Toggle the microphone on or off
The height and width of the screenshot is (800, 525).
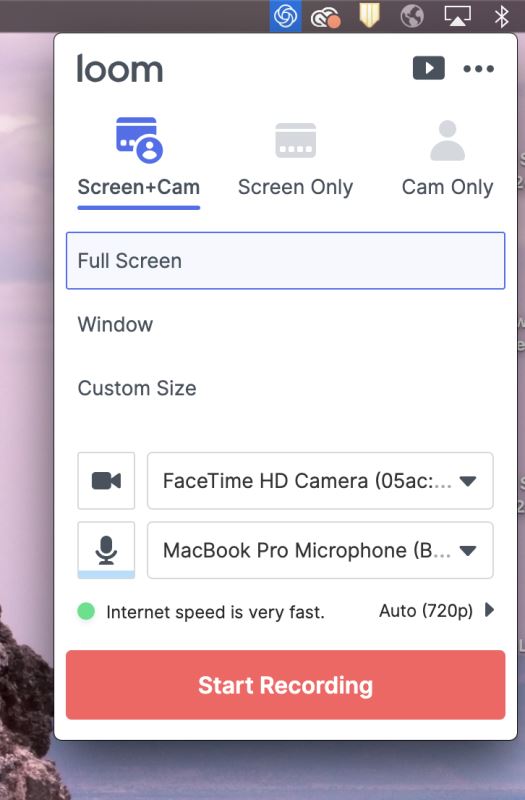pyautogui.click(x=106, y=550)
